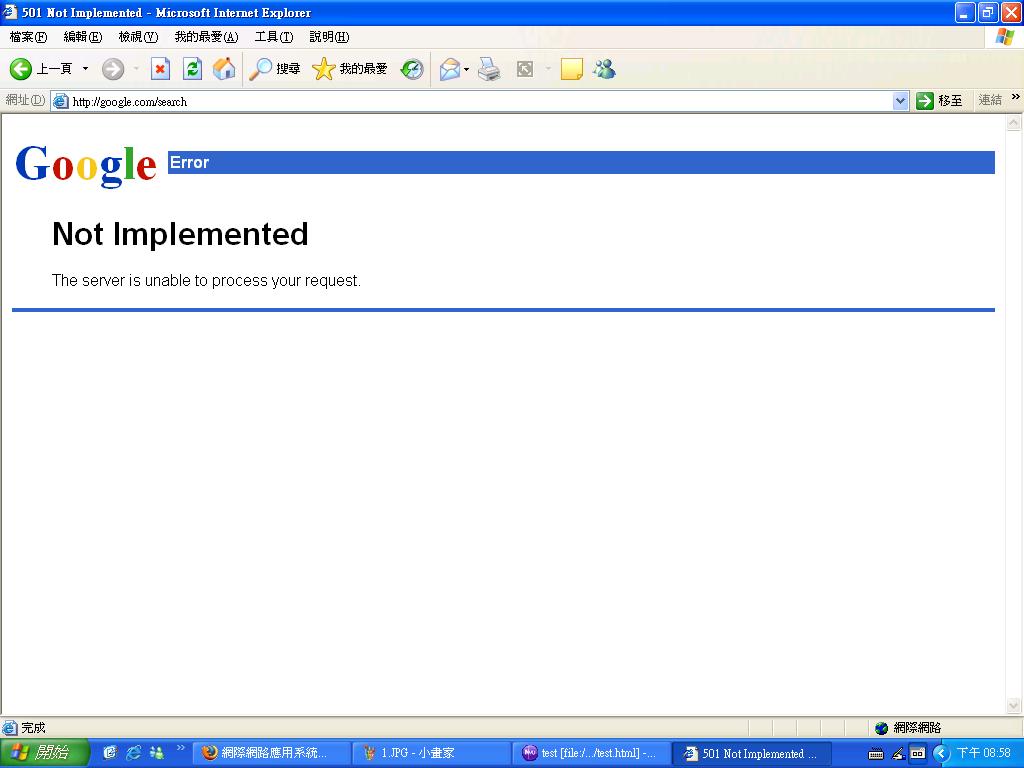Click the pen input tray icon
The image size is (1024, 768).
point(898,754)
